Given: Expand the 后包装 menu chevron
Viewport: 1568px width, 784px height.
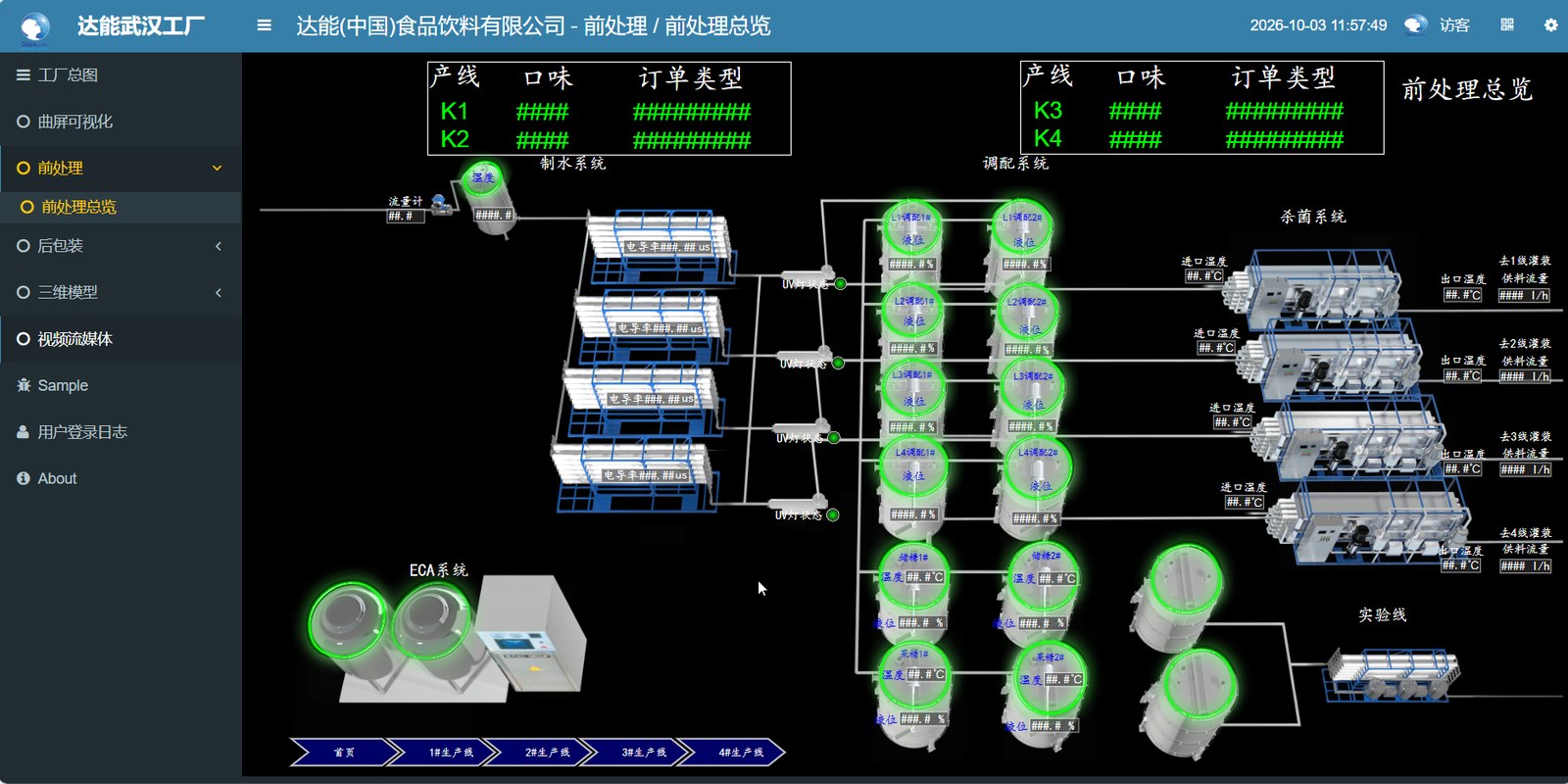Looking at the screenshot, I should pyautogui.click(x=218, y=246).
